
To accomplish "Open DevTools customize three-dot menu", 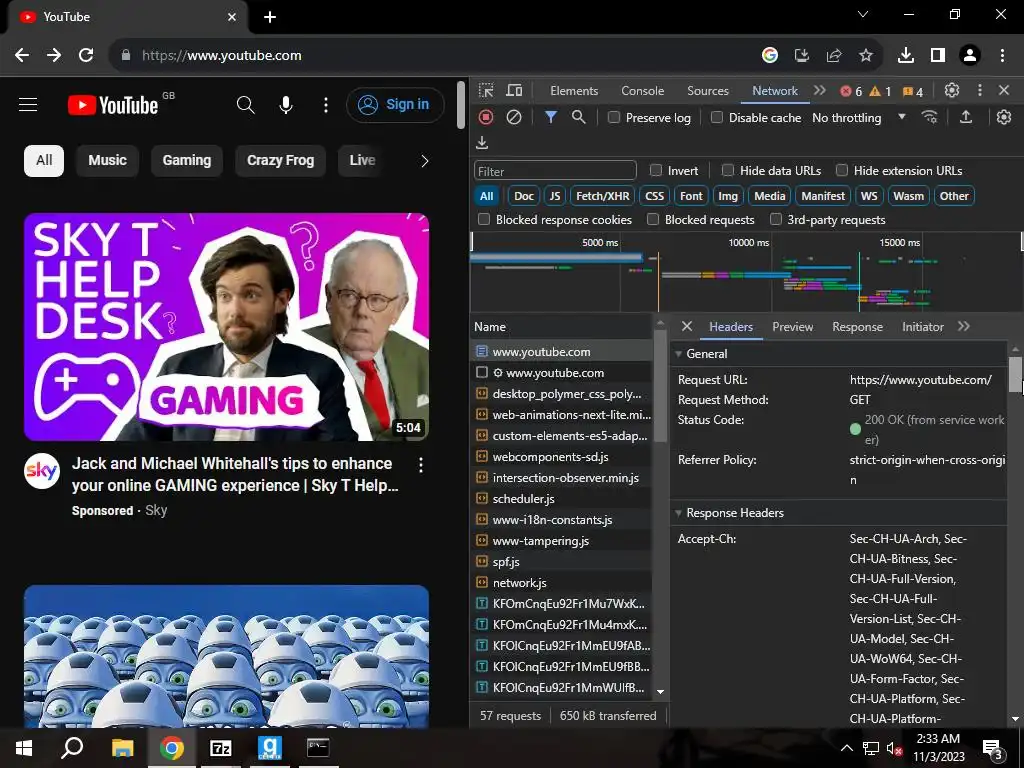I will click(980, 90).
